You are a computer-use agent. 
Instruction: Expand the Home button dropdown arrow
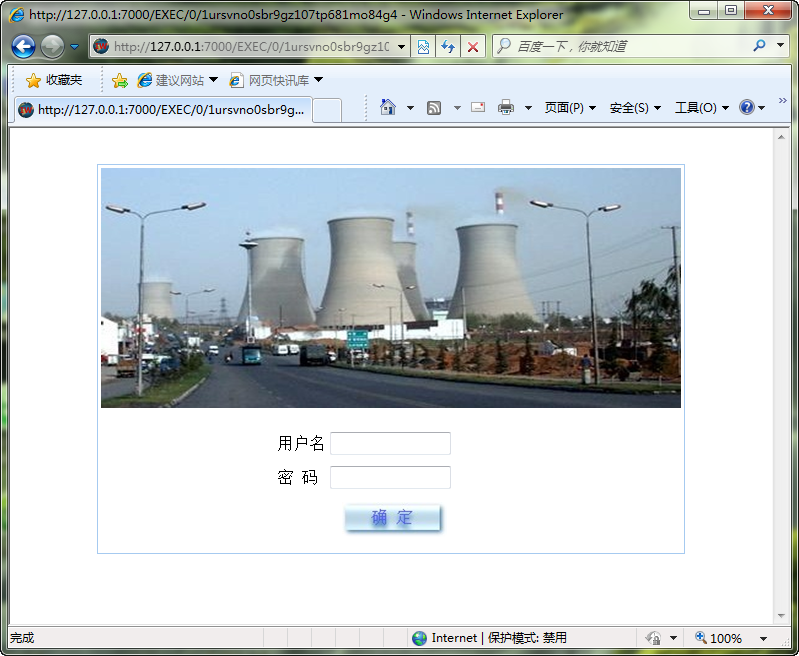click(x=410, y=108)
